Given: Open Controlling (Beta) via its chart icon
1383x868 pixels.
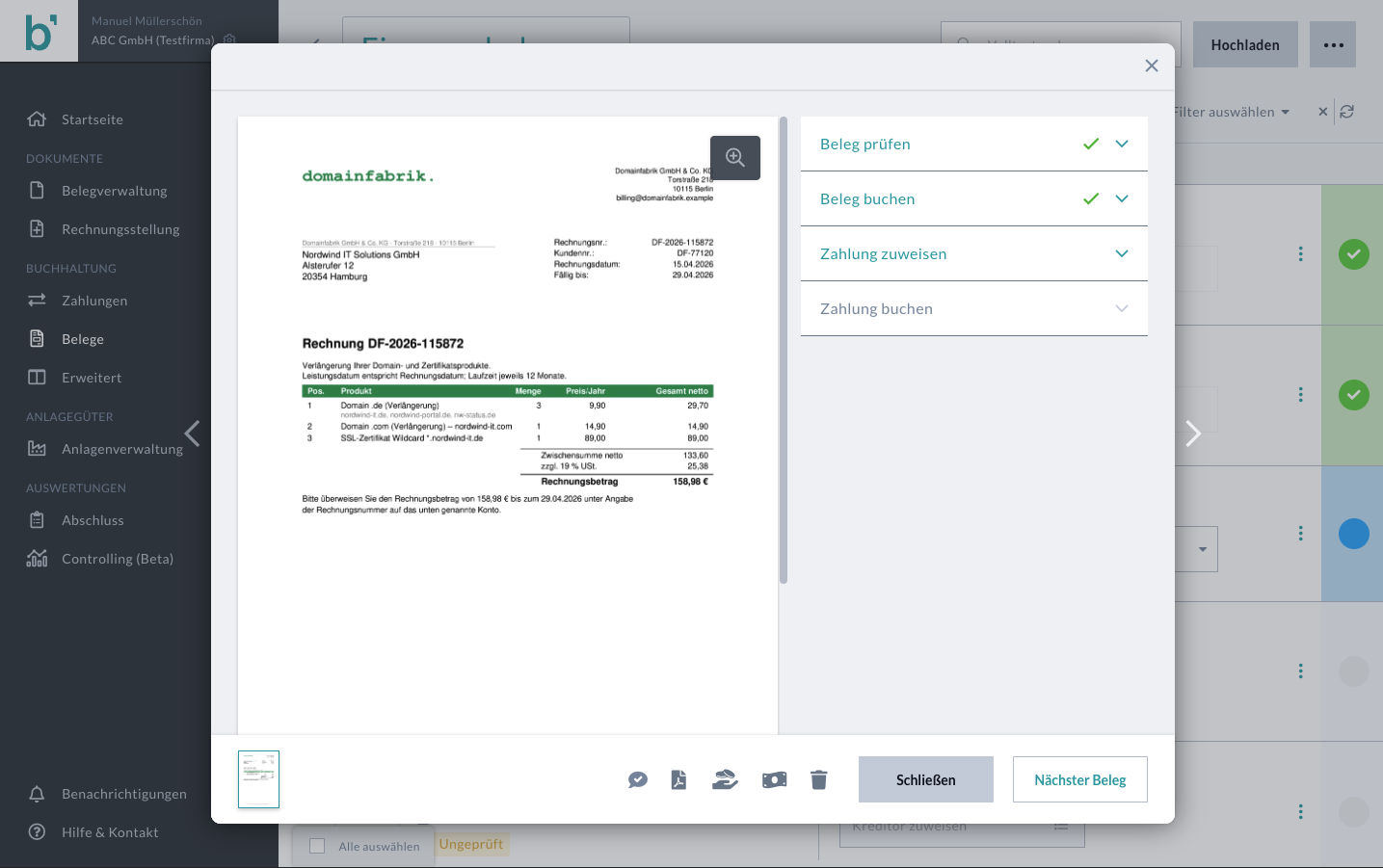Looking at the screenshot, I should pyautogui.click(x=37, y=559).
